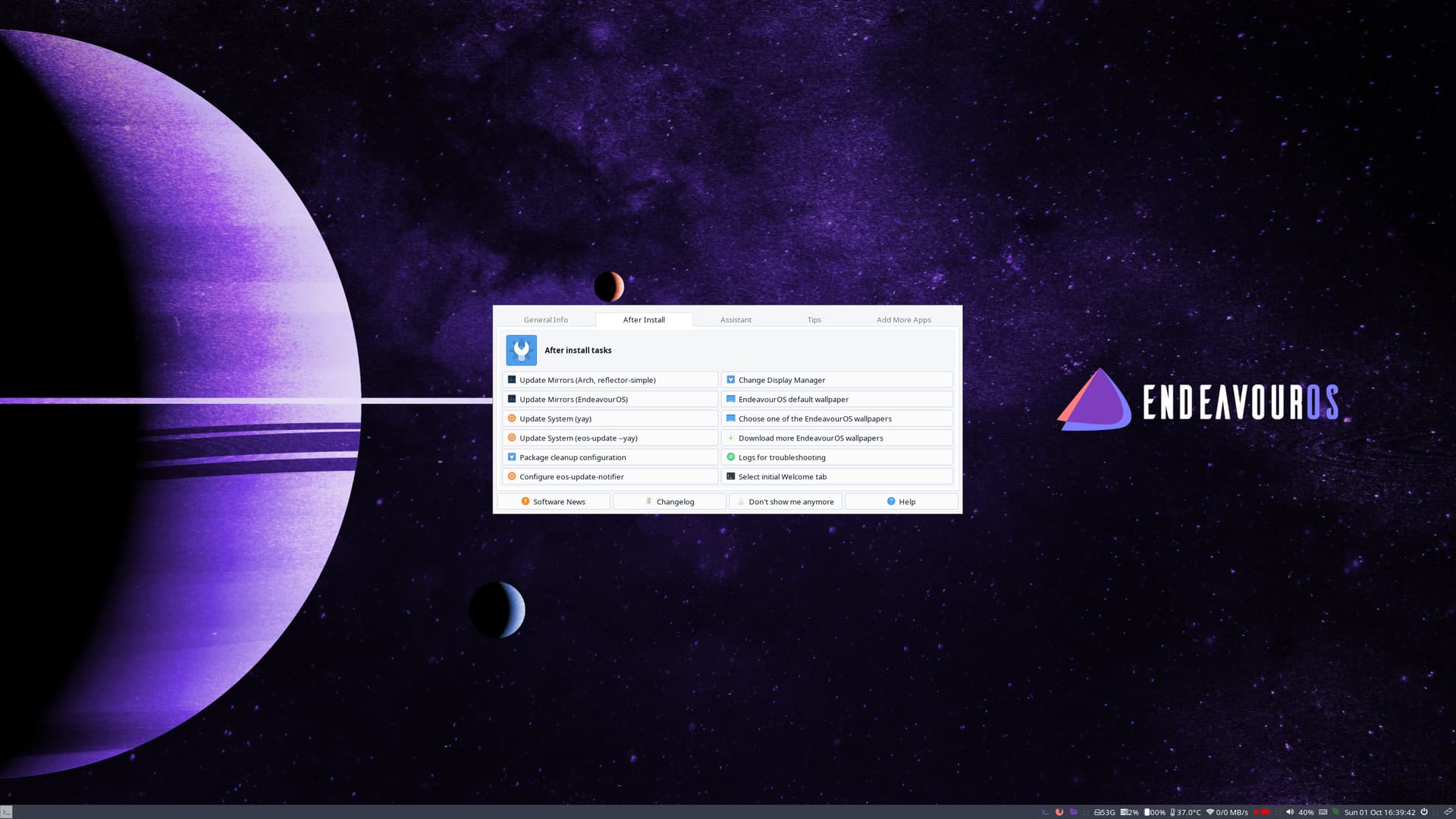
Task: Click the power button icon in the panel
Action: (x=1424, y=812)
